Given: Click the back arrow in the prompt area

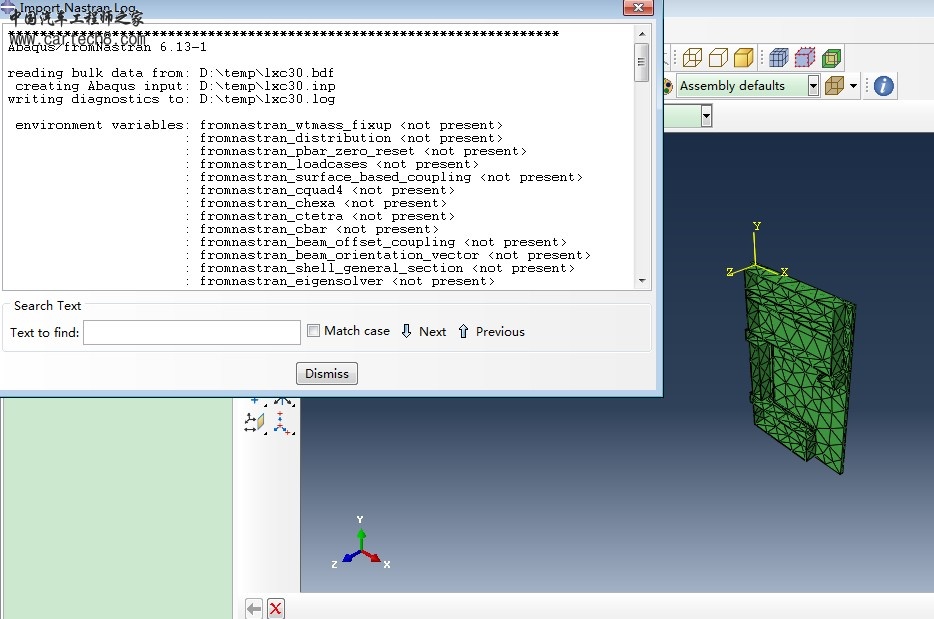Looking at the screenshot, I should click(x=254, y=608).
